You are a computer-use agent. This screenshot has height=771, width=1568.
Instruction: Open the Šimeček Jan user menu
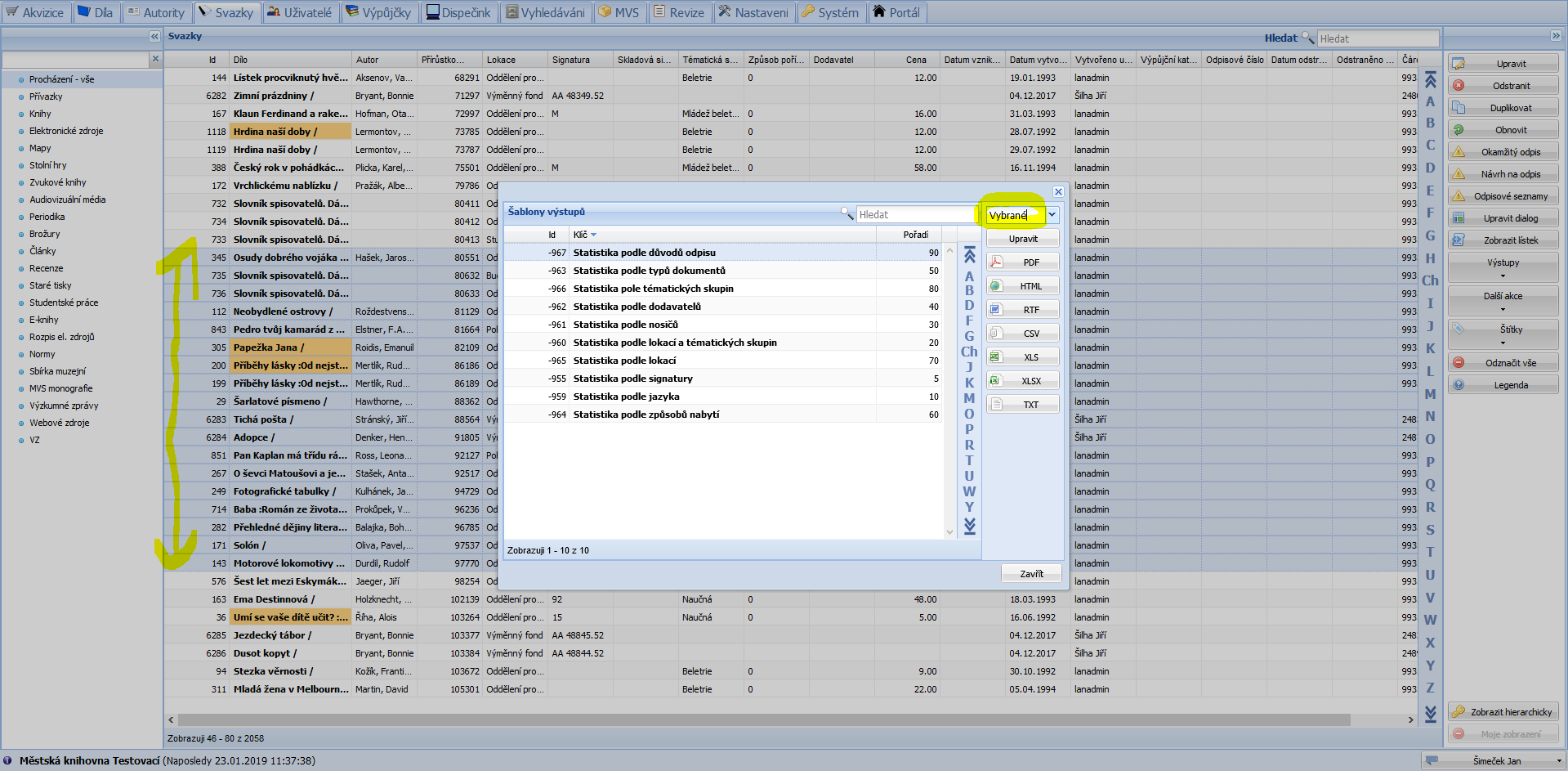tap(1492, 760)
